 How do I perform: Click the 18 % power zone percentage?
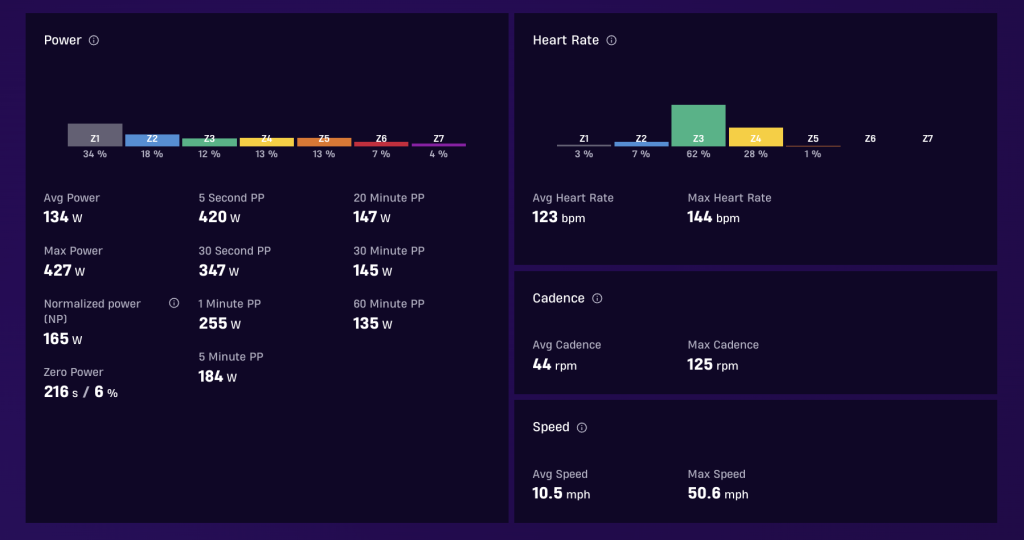pos(152,154)
